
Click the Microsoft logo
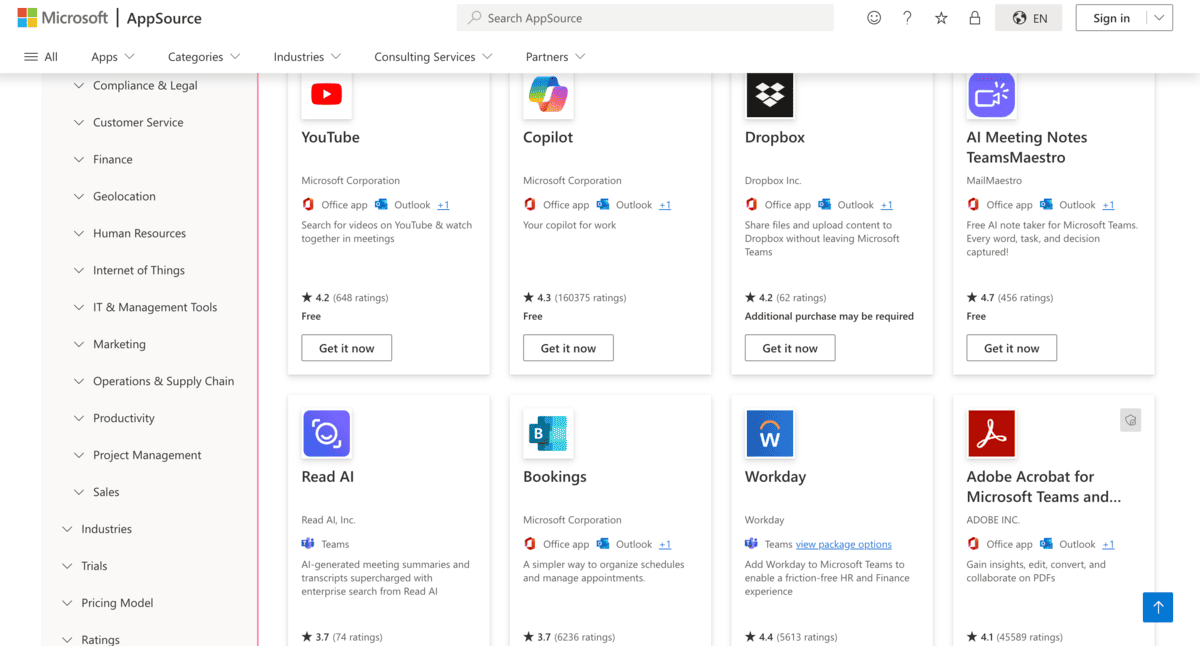tap(62, 17)
